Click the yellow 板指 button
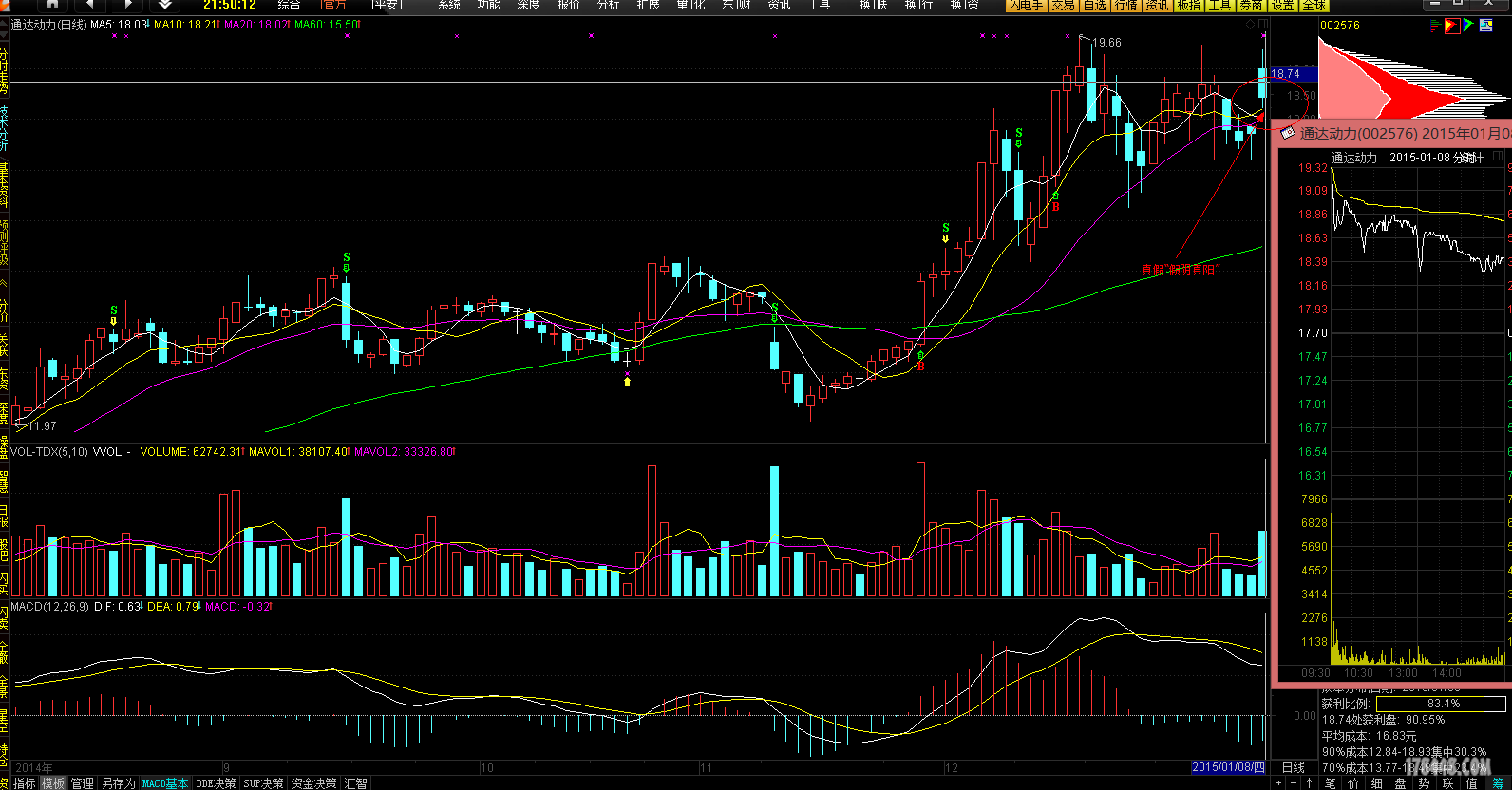This screenshot has height=790, width=1512. 1188,5
